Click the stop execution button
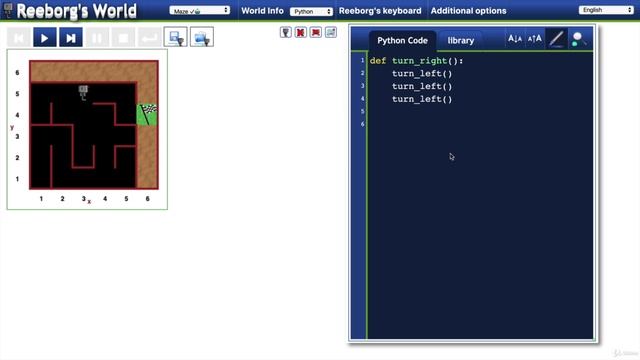 coord(123,38)
